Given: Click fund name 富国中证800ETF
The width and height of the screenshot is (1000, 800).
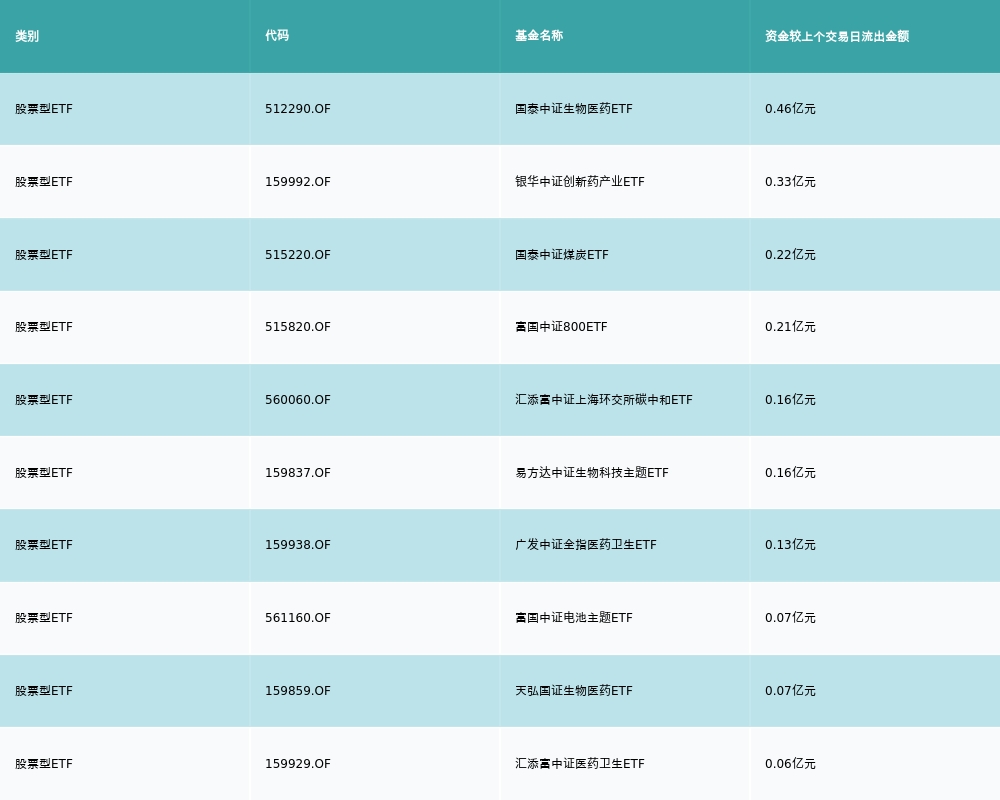Looking at the screenshot, I should click(561, 327).
